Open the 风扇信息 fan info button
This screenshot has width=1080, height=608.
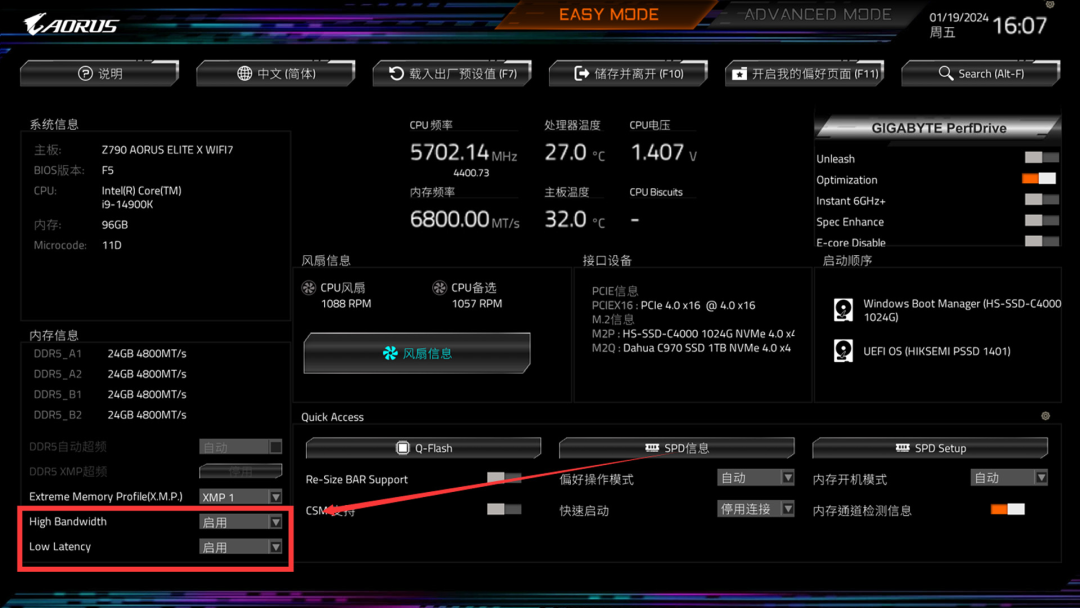(x=417, y=353)
